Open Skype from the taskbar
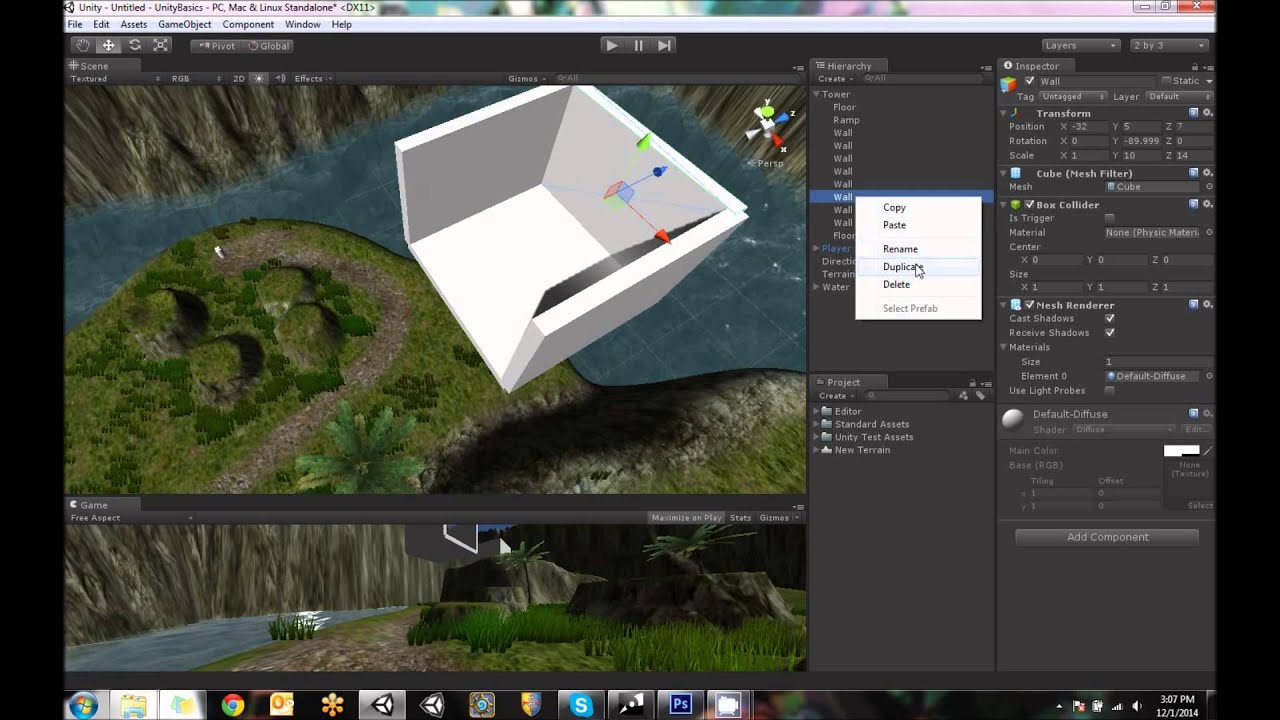1280x720 pixels. click(x=581, y=705)
